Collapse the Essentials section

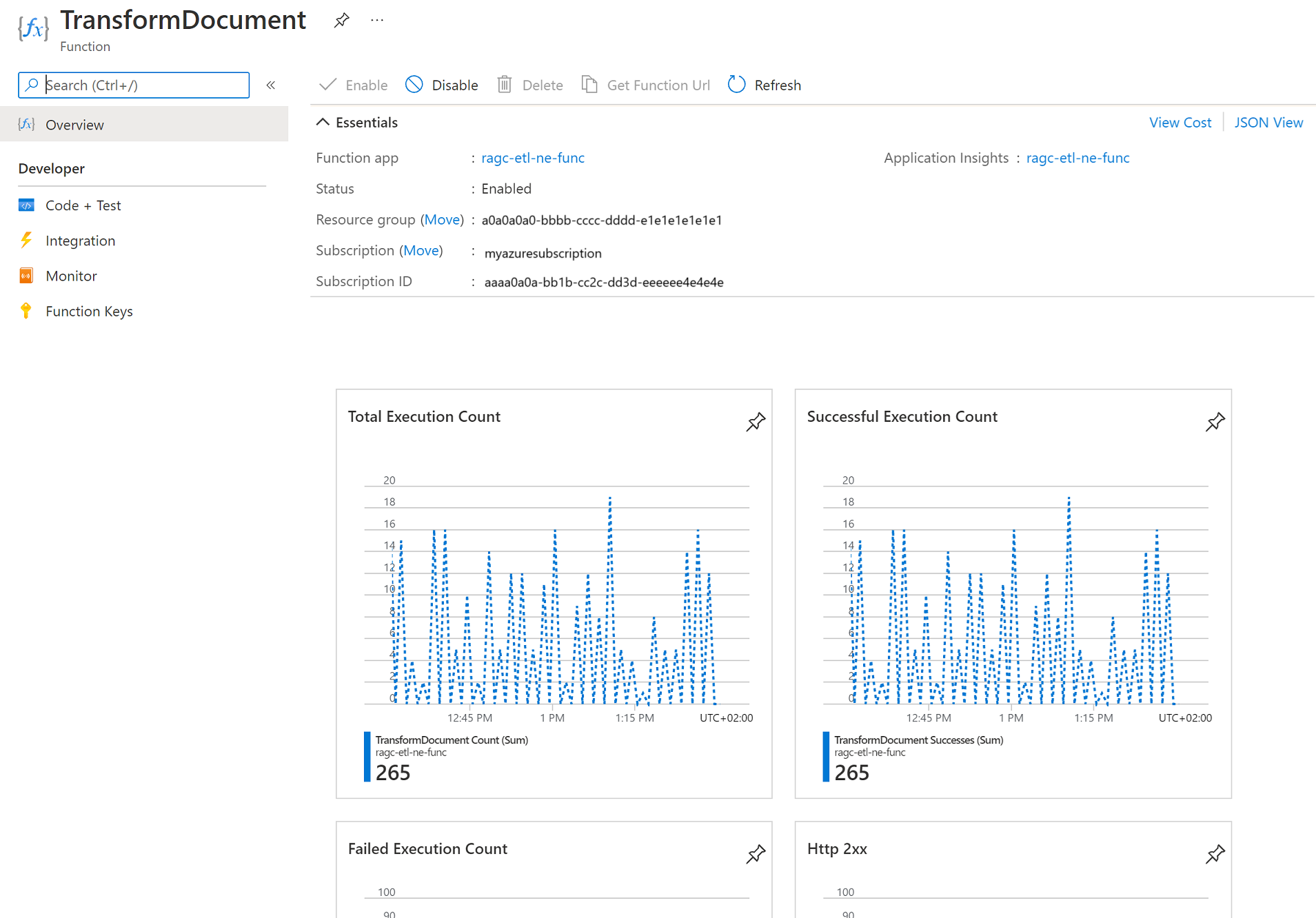pyautogui.click(x=323, y=122)
